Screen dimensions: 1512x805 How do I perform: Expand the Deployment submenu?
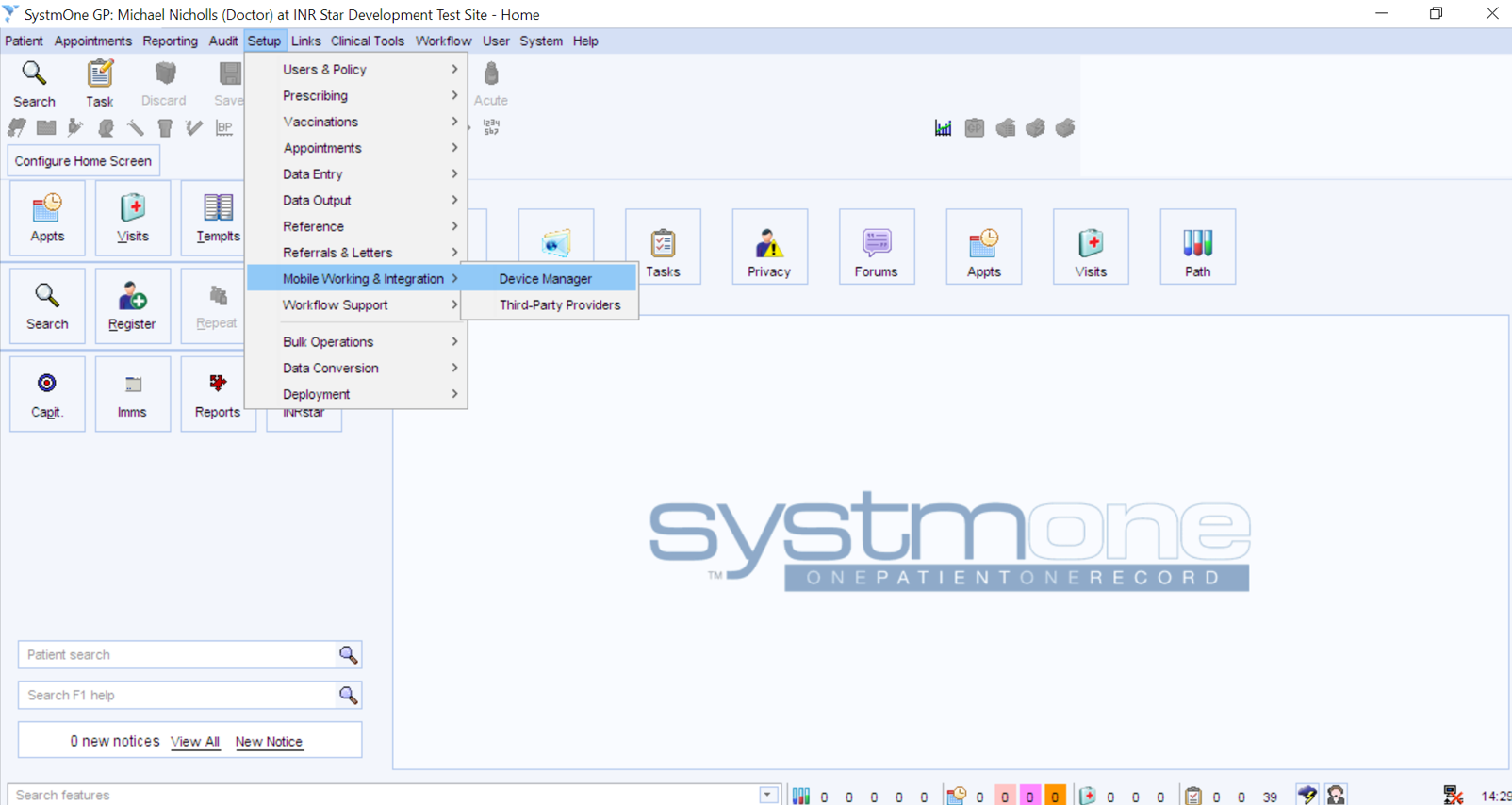pos(356,395)
